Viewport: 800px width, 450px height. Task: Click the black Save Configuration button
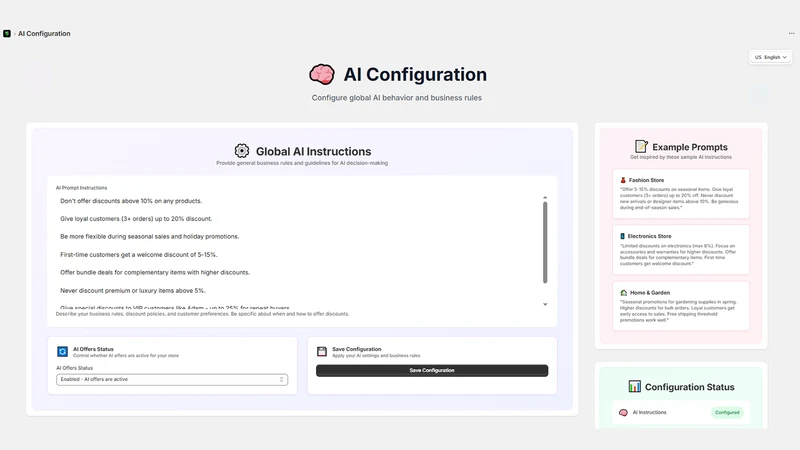[x=432, y=370]
